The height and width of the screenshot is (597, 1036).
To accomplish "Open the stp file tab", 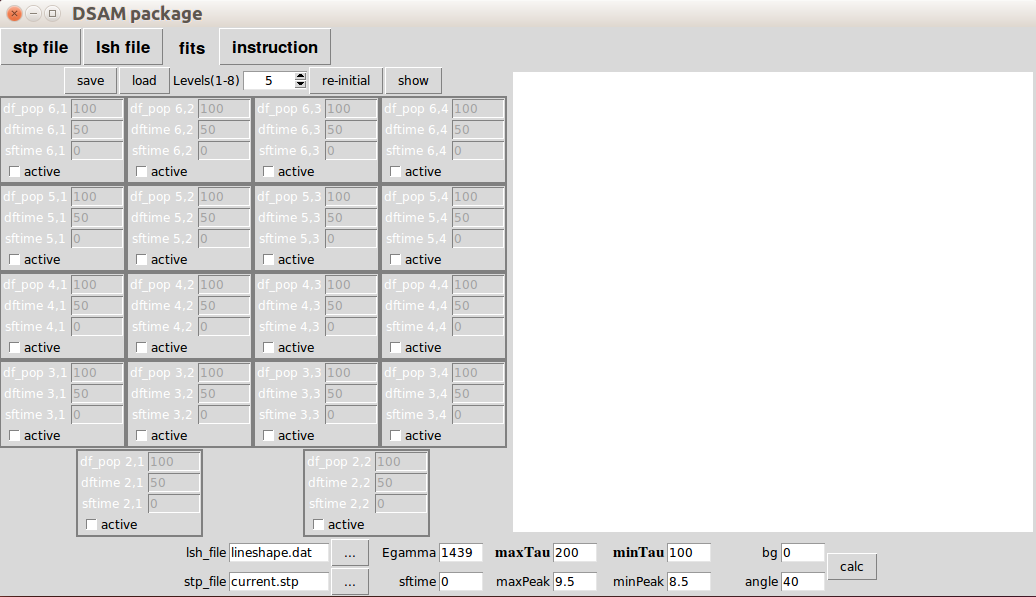I will click(41, 47).
